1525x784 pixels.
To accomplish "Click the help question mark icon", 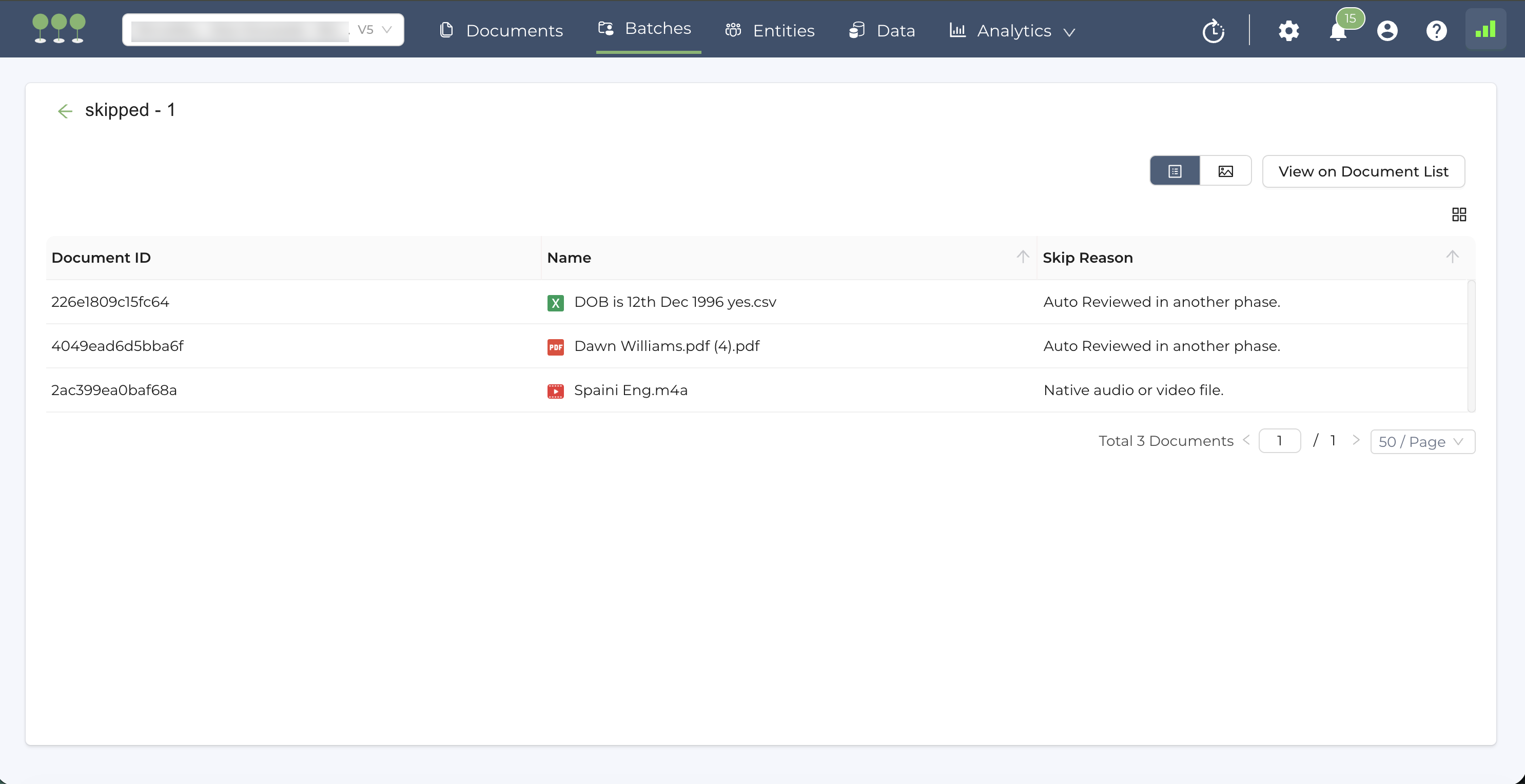I will click(1436, 31).
